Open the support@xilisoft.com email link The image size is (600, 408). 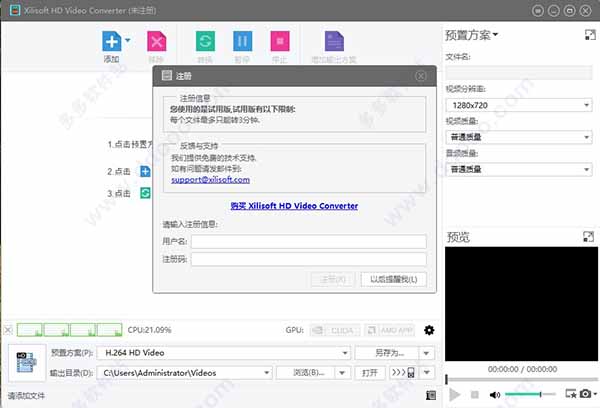[x=210, y=180]
